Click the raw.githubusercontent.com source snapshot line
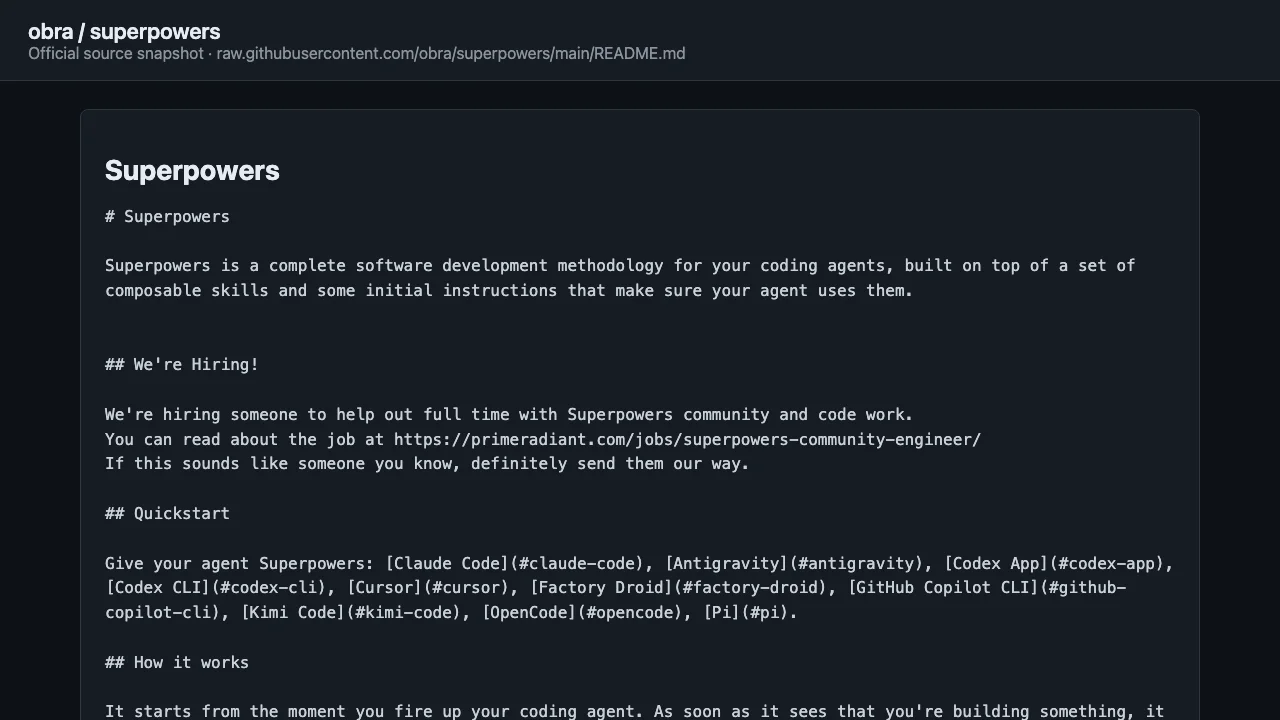The width and height of the screenshot is (1280, 720). tap(357, 54)
